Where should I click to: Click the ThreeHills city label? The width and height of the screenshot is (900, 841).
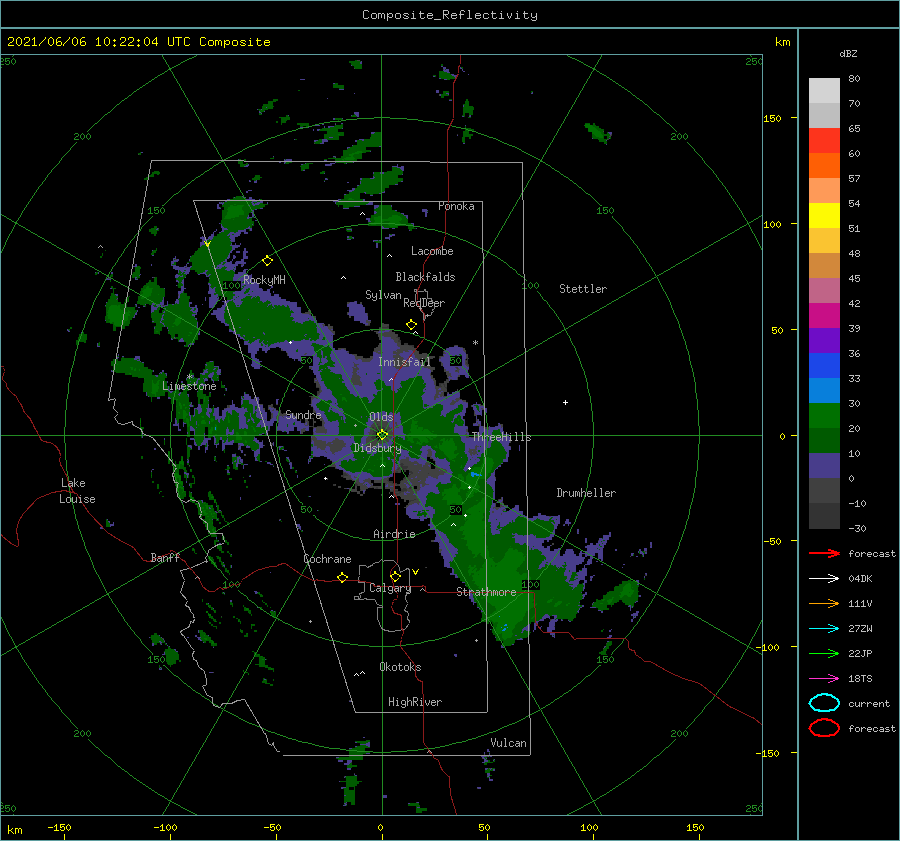tap(501, 437)
